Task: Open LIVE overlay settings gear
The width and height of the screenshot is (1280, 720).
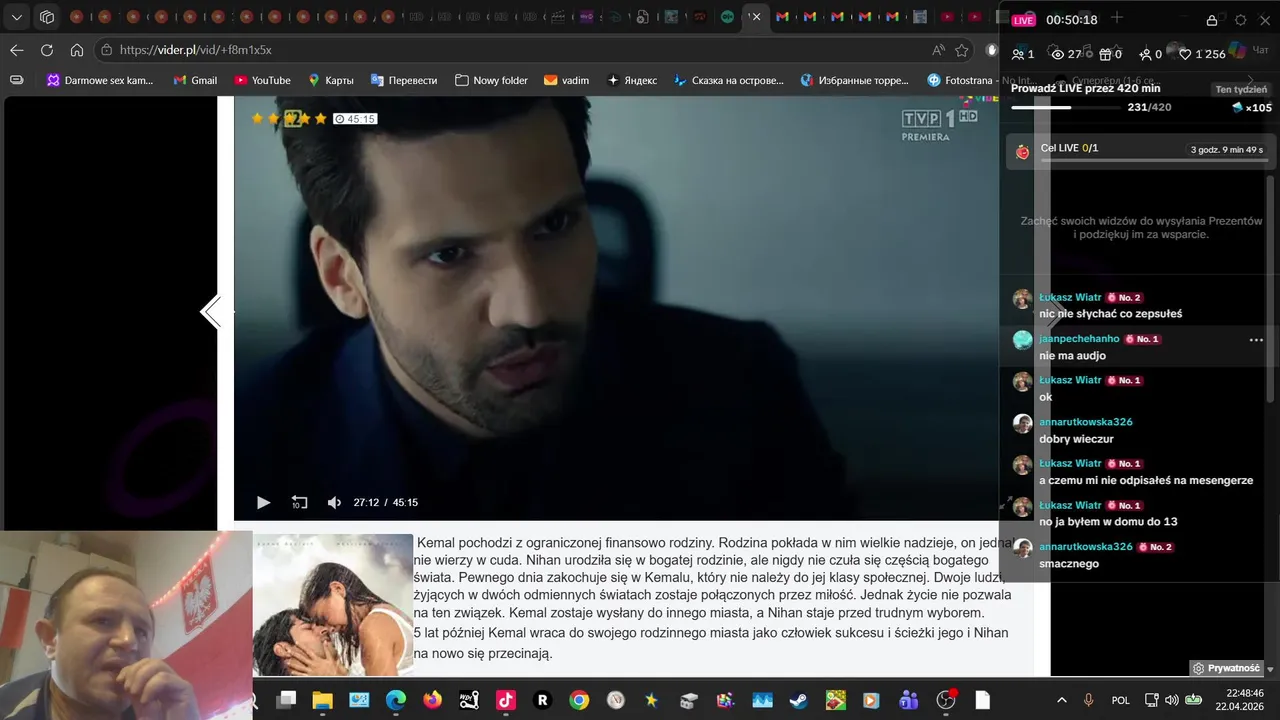Action: click(x=1241, y=20)
